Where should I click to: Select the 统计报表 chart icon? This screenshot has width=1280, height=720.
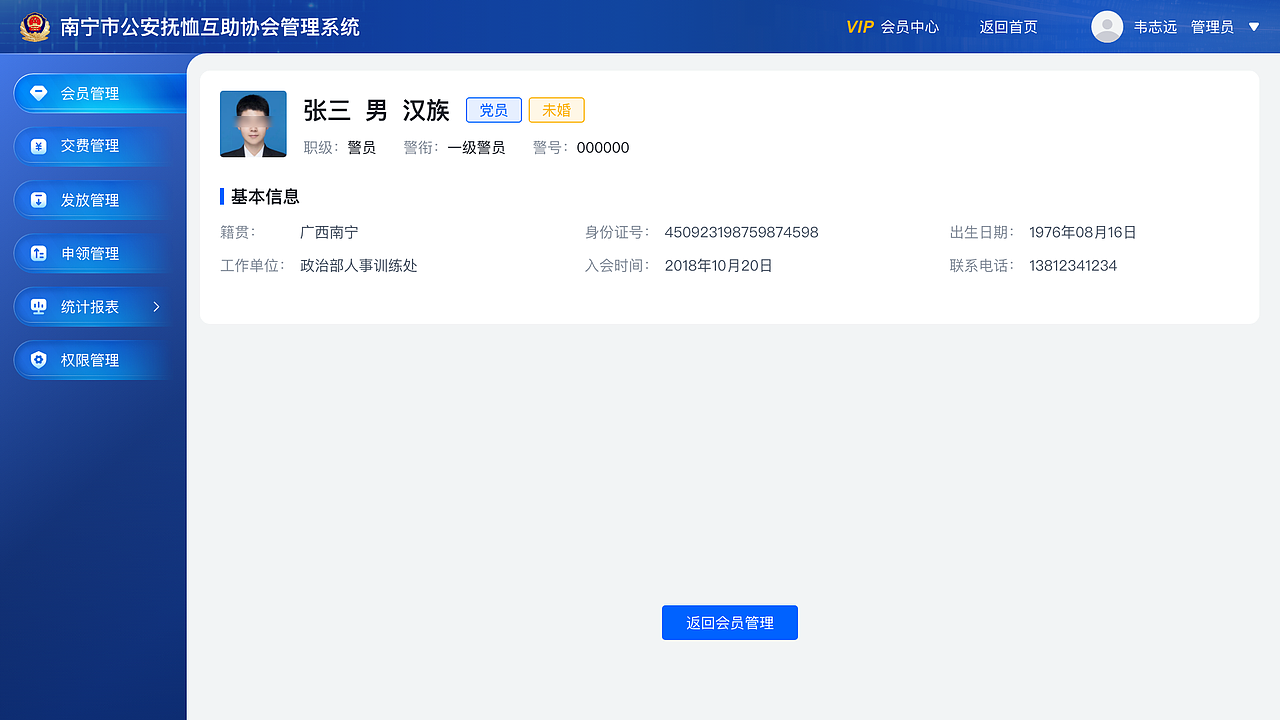pos(38,306)
